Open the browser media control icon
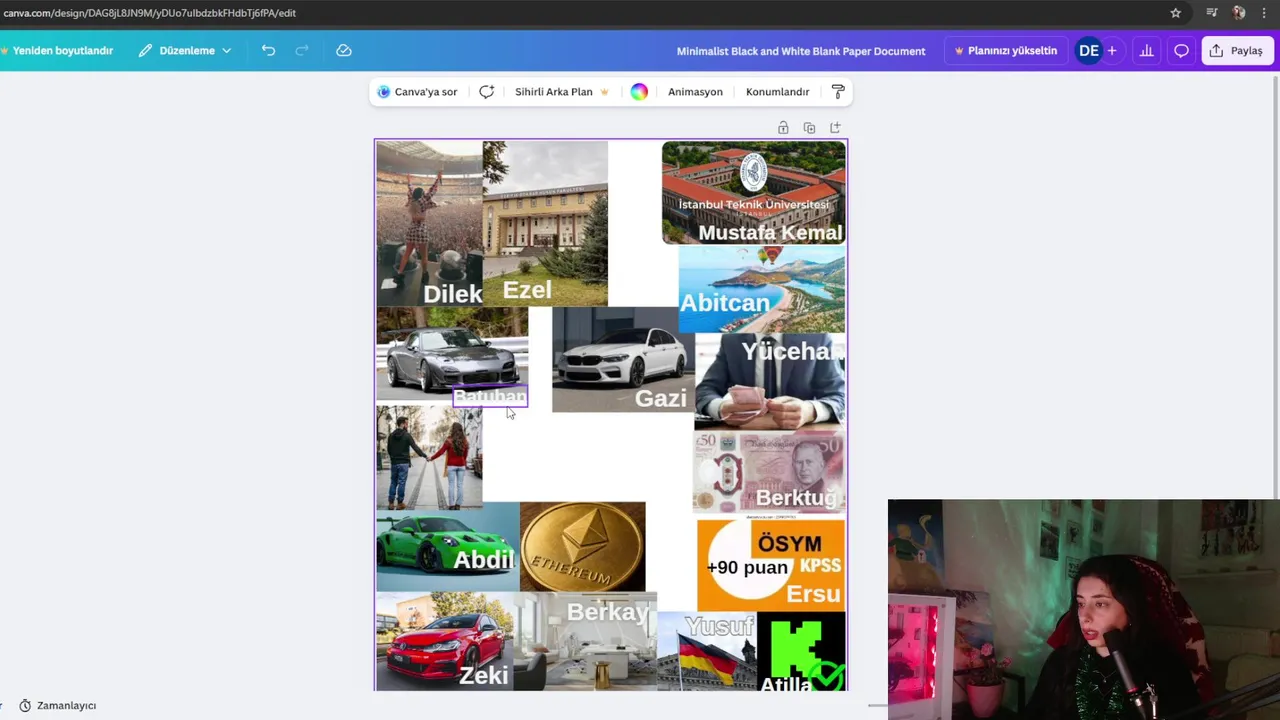1280x720 pixels. 1212,13
